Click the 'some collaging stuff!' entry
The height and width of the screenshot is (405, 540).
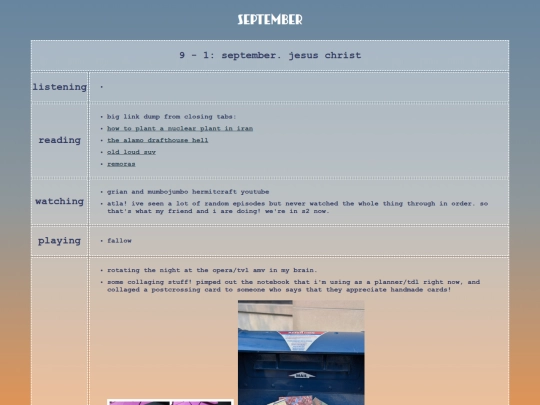293,286
